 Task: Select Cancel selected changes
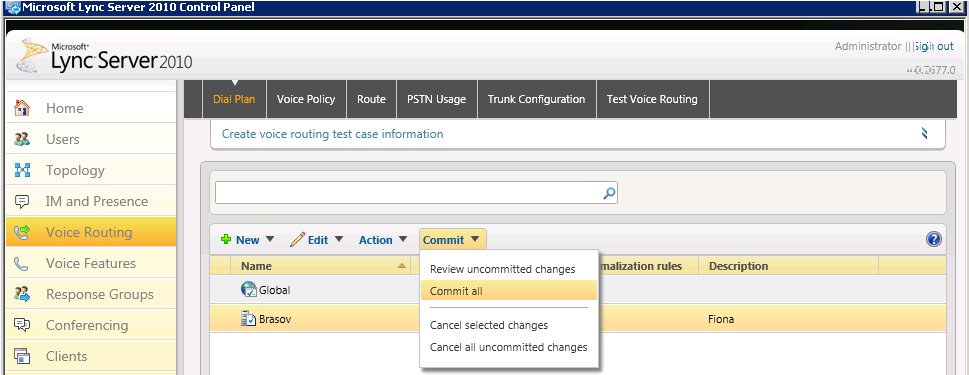(489, 325)
